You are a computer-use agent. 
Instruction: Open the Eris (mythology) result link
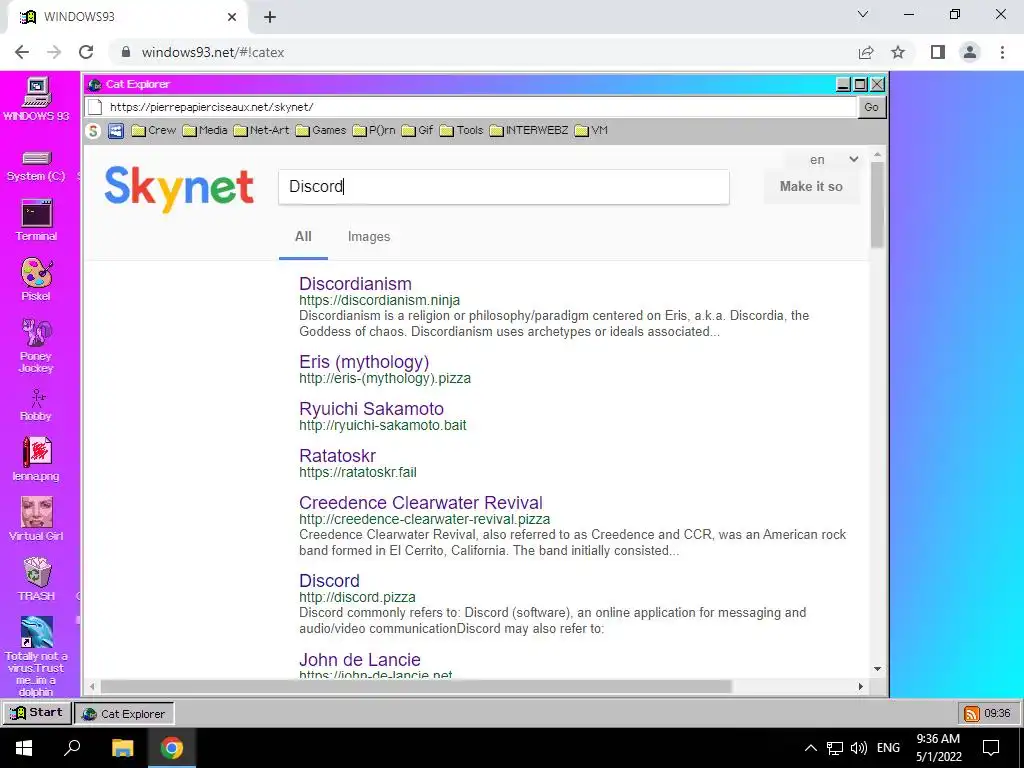tap(364, 362)
